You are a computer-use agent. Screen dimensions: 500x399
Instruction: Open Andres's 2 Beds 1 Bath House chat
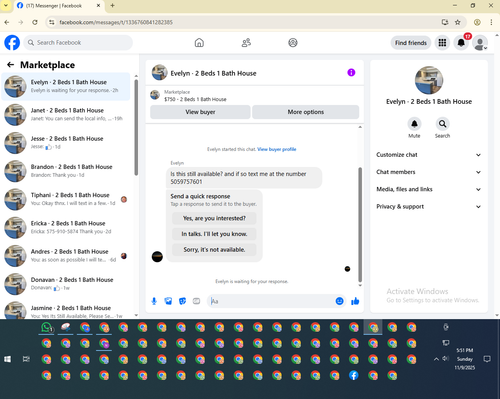pyautogui.click(x=67, y=256)
